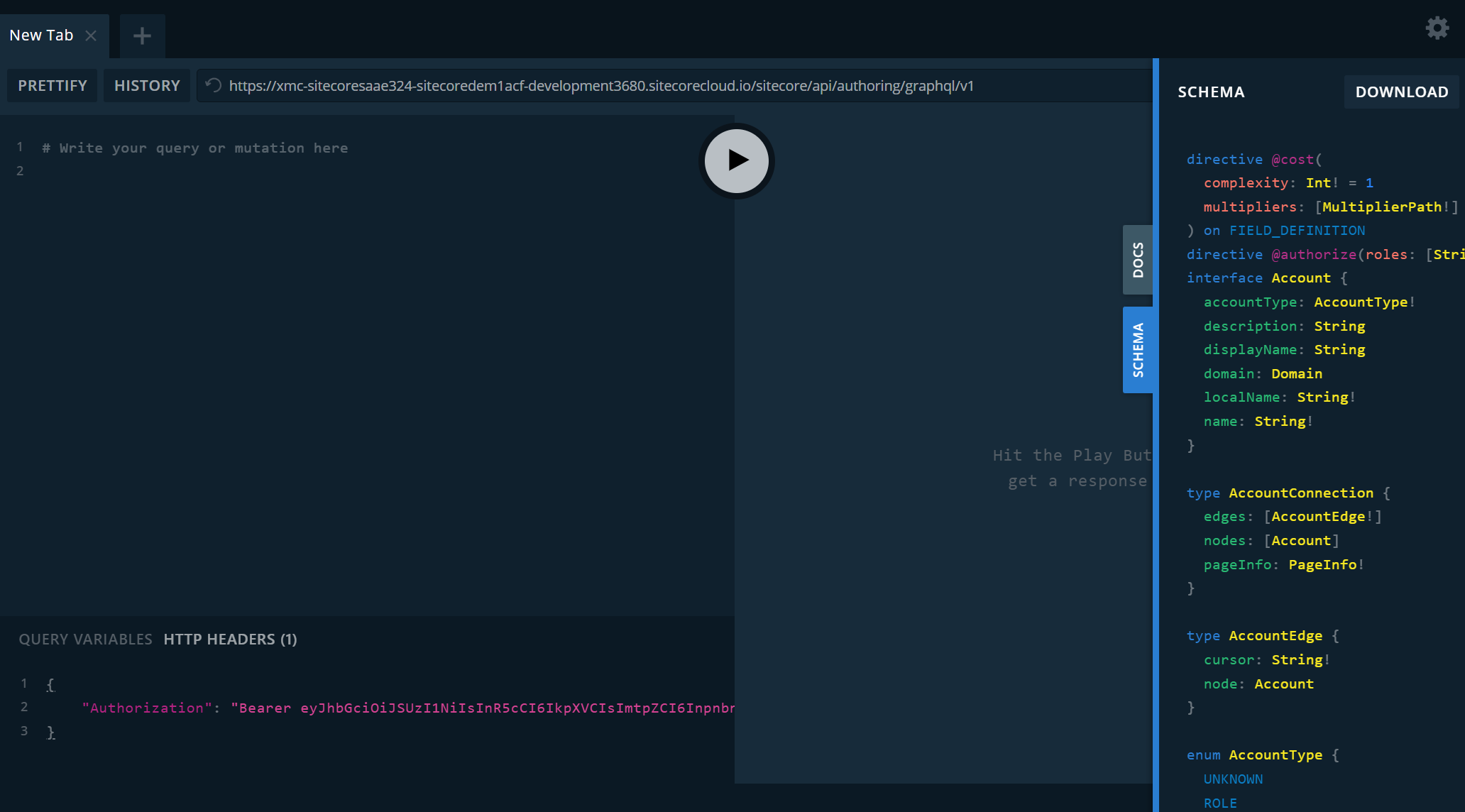This screenshot has height=812, width=1465.
Task: Click the 'cursor: String!' field
Action: (x=1267, y=660)
